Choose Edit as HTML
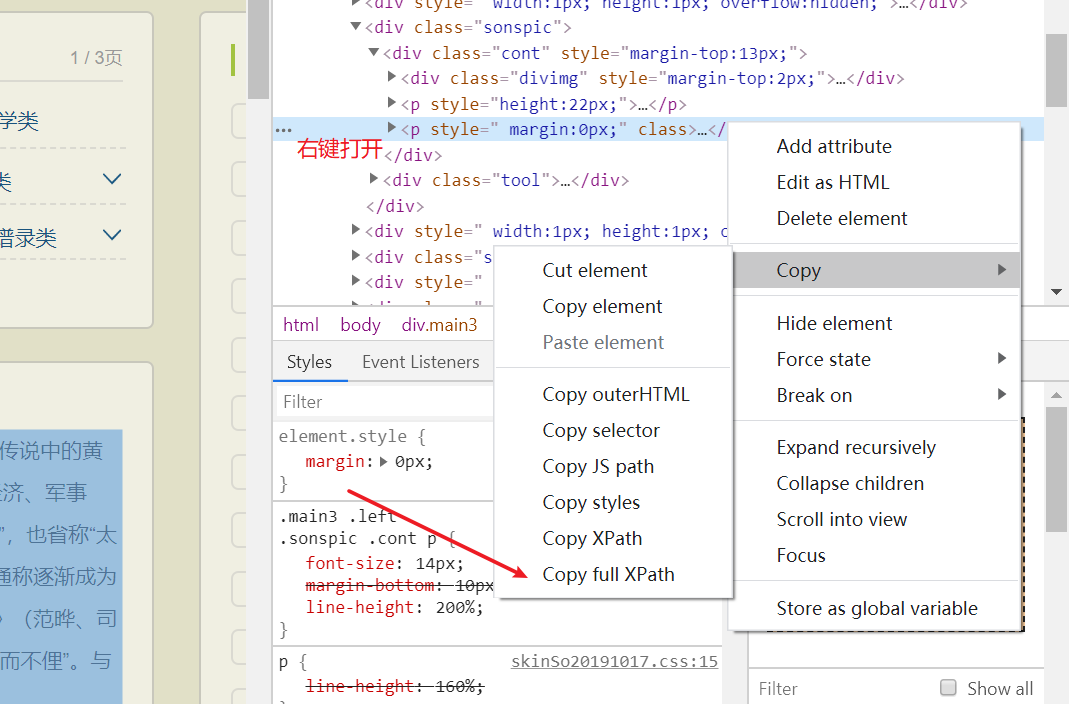1069x704 pixels. [832, 183]
